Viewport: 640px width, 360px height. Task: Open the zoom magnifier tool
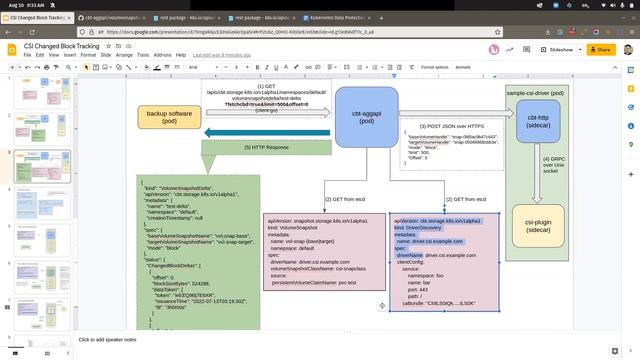[69, 67]
